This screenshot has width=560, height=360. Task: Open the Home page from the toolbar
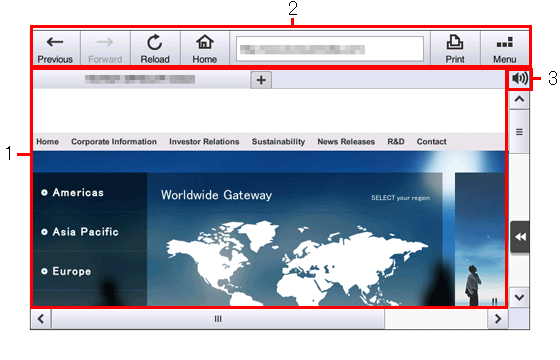coord(205,48)
